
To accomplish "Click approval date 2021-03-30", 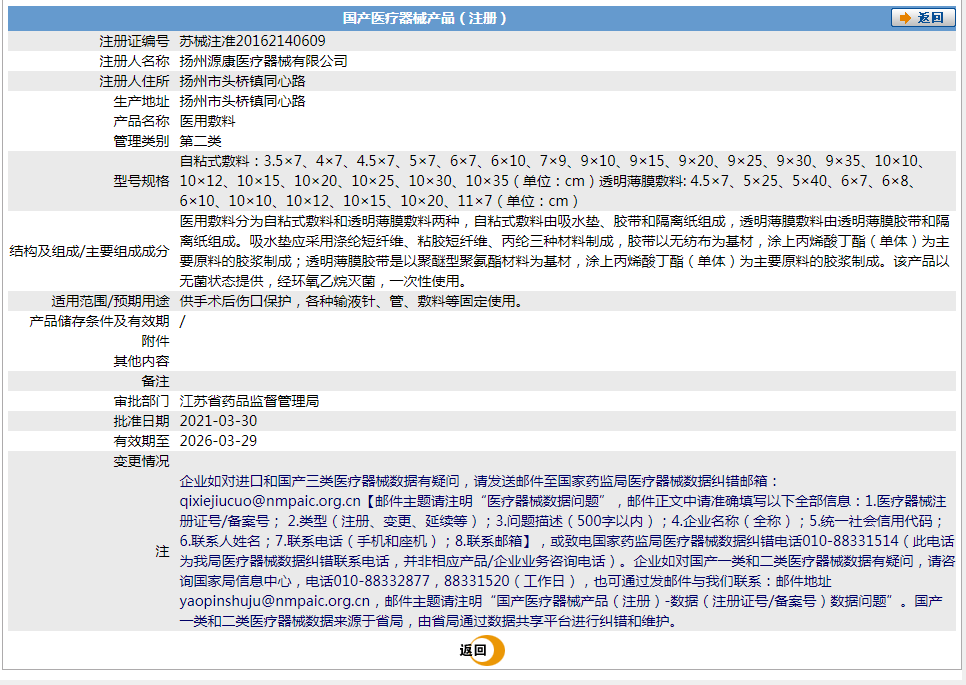I will tap(218, 421).
